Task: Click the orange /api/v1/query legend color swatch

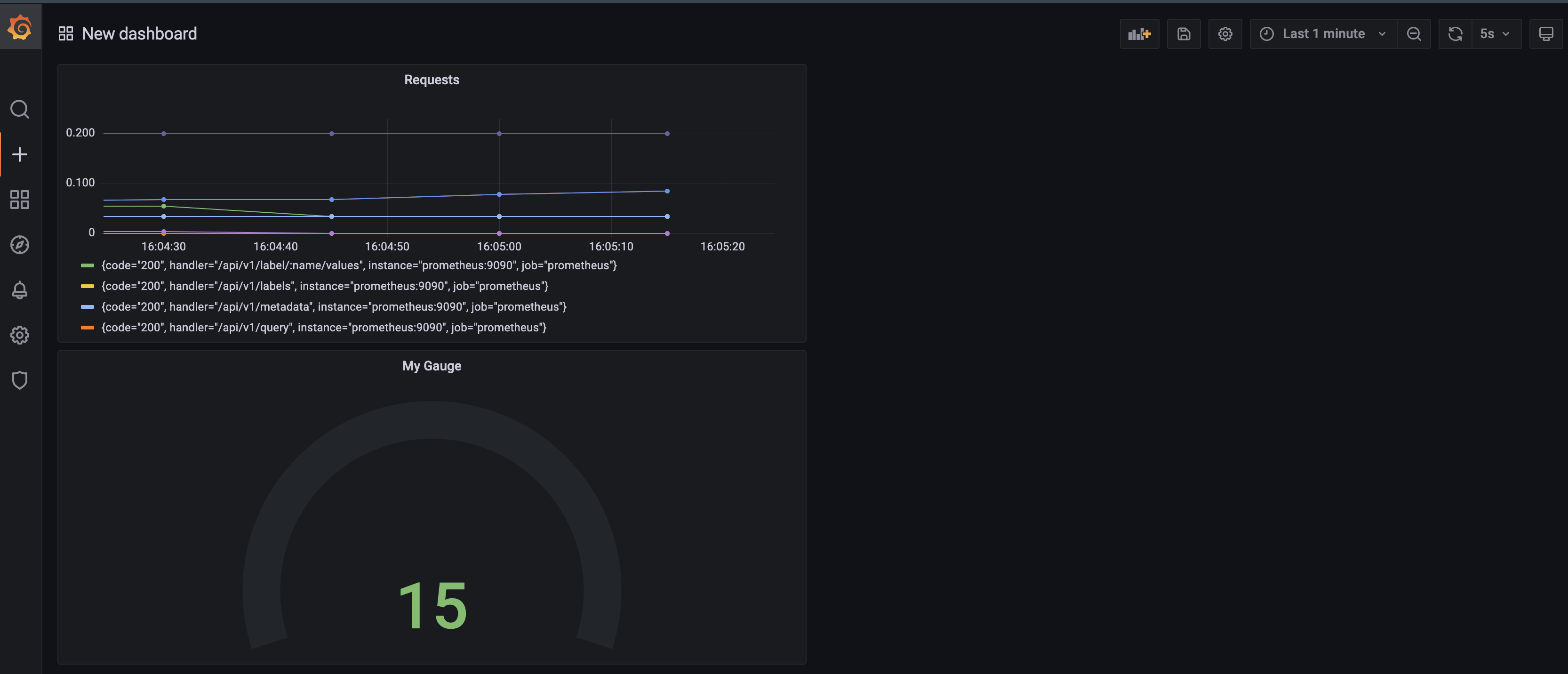Action: [x=87, y=328]
